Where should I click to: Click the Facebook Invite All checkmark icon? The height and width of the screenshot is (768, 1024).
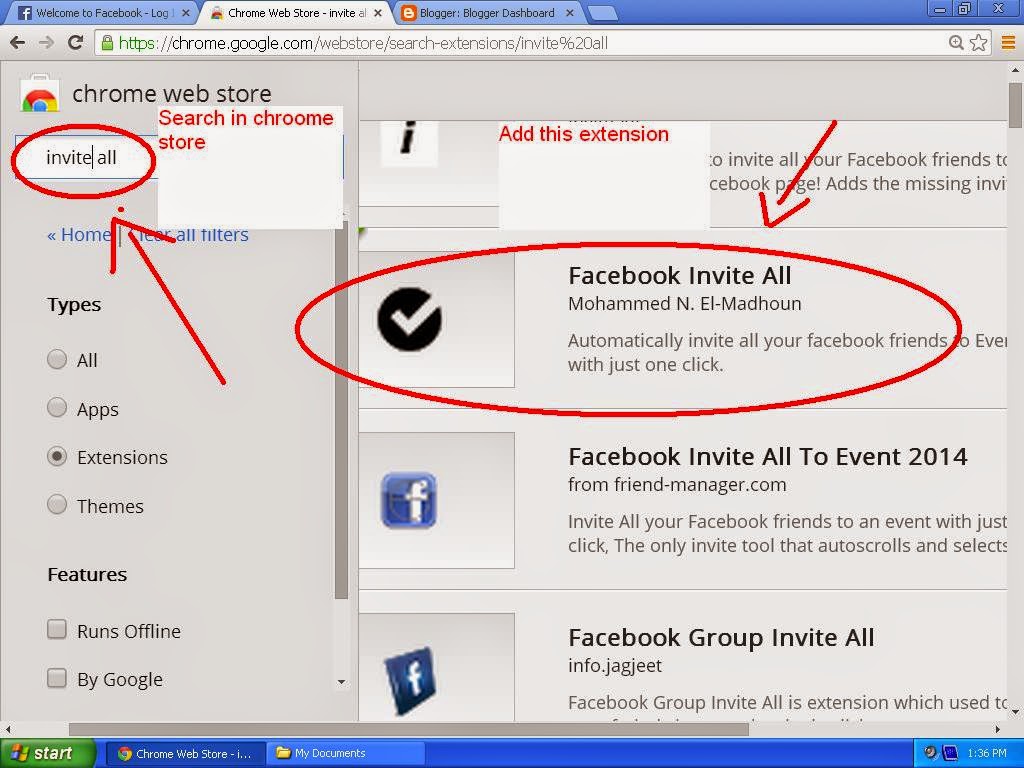point(409,319)
